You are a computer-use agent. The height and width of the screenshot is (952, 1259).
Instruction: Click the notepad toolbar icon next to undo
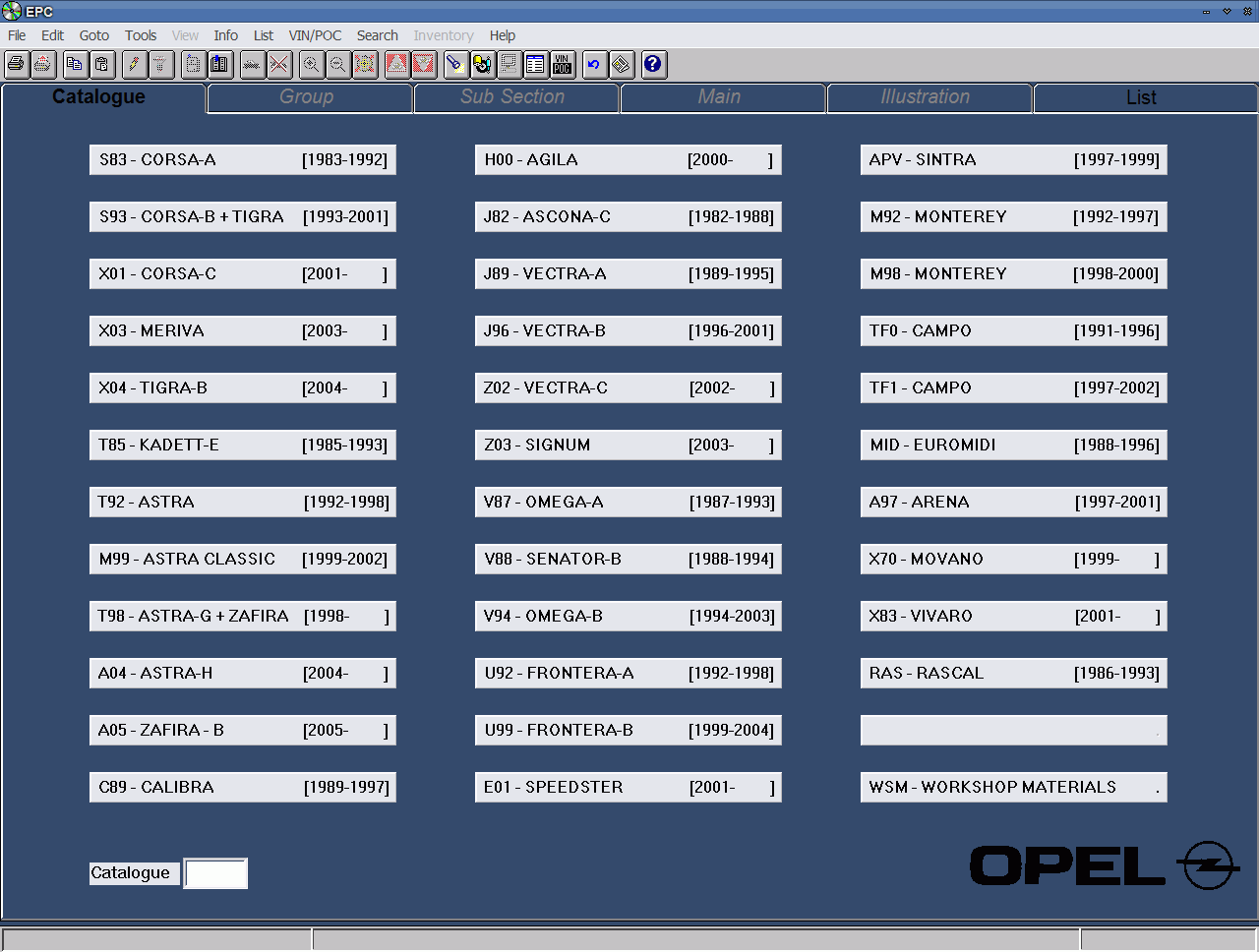click(621, 65)
